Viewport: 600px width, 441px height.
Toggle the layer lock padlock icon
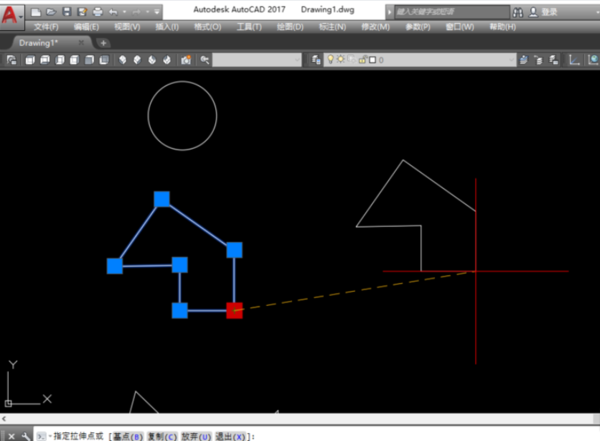[360, 60]
